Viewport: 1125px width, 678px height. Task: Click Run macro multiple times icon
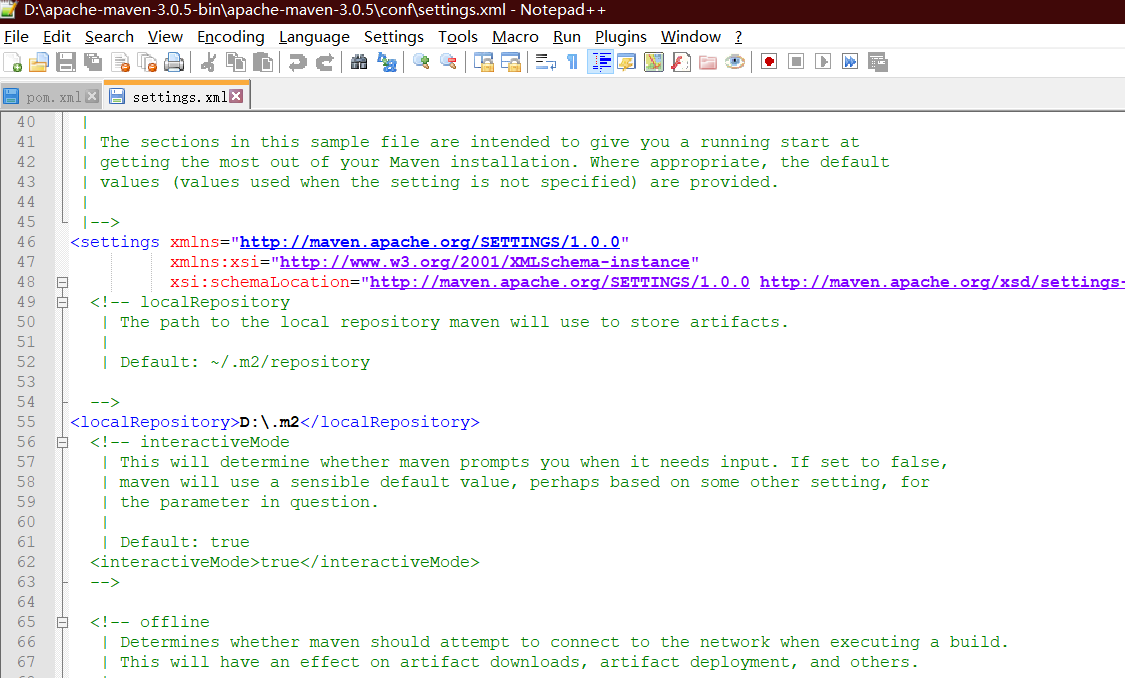(850, 62)
